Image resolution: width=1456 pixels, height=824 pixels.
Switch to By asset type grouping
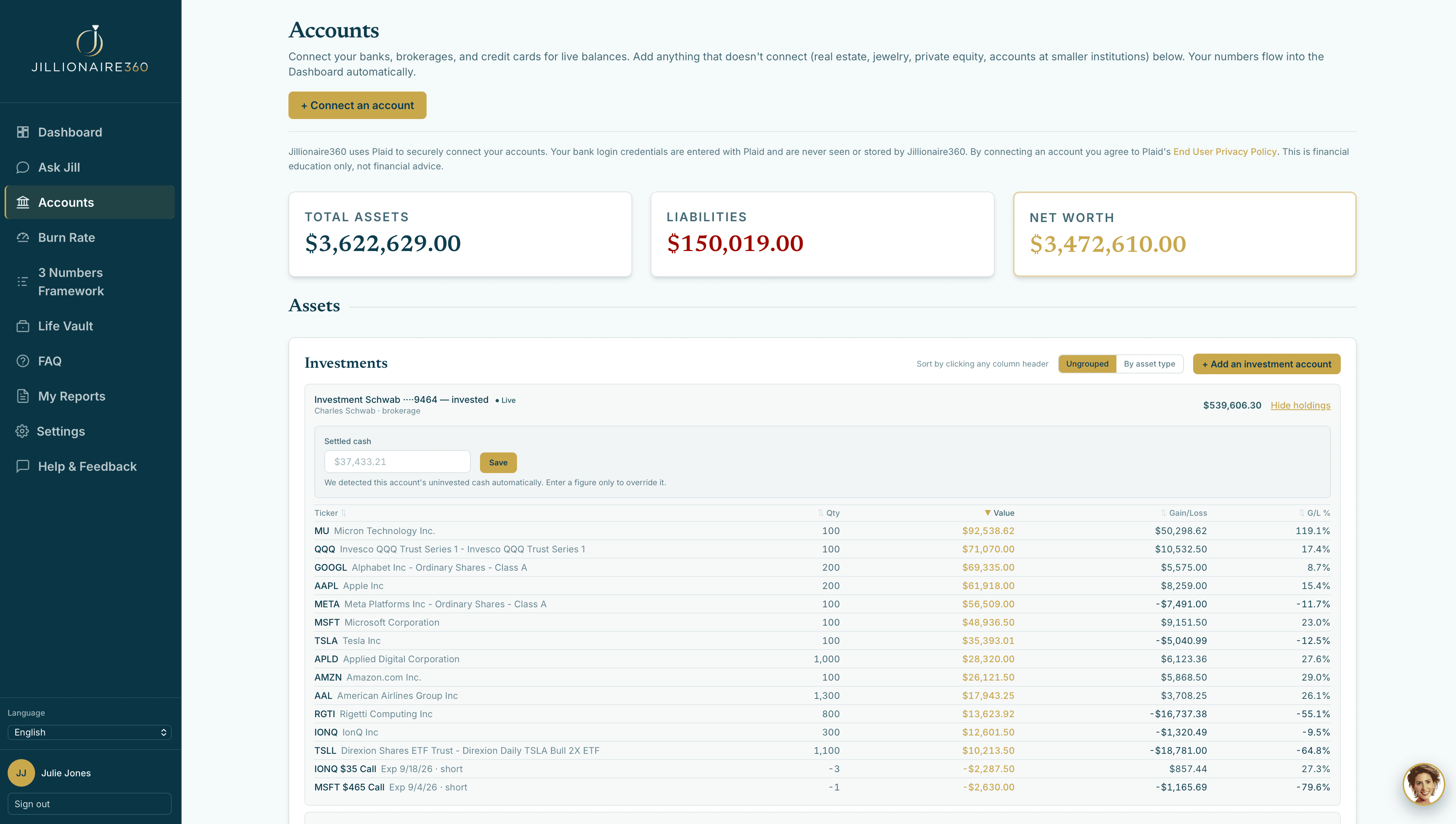1149,364
